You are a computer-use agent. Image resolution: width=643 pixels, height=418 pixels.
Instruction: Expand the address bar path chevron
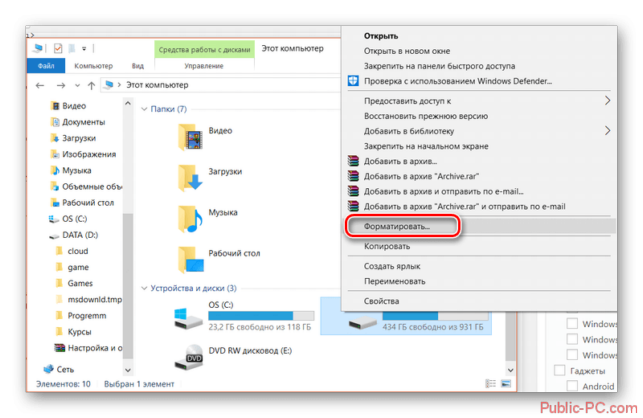pos(119,85)
